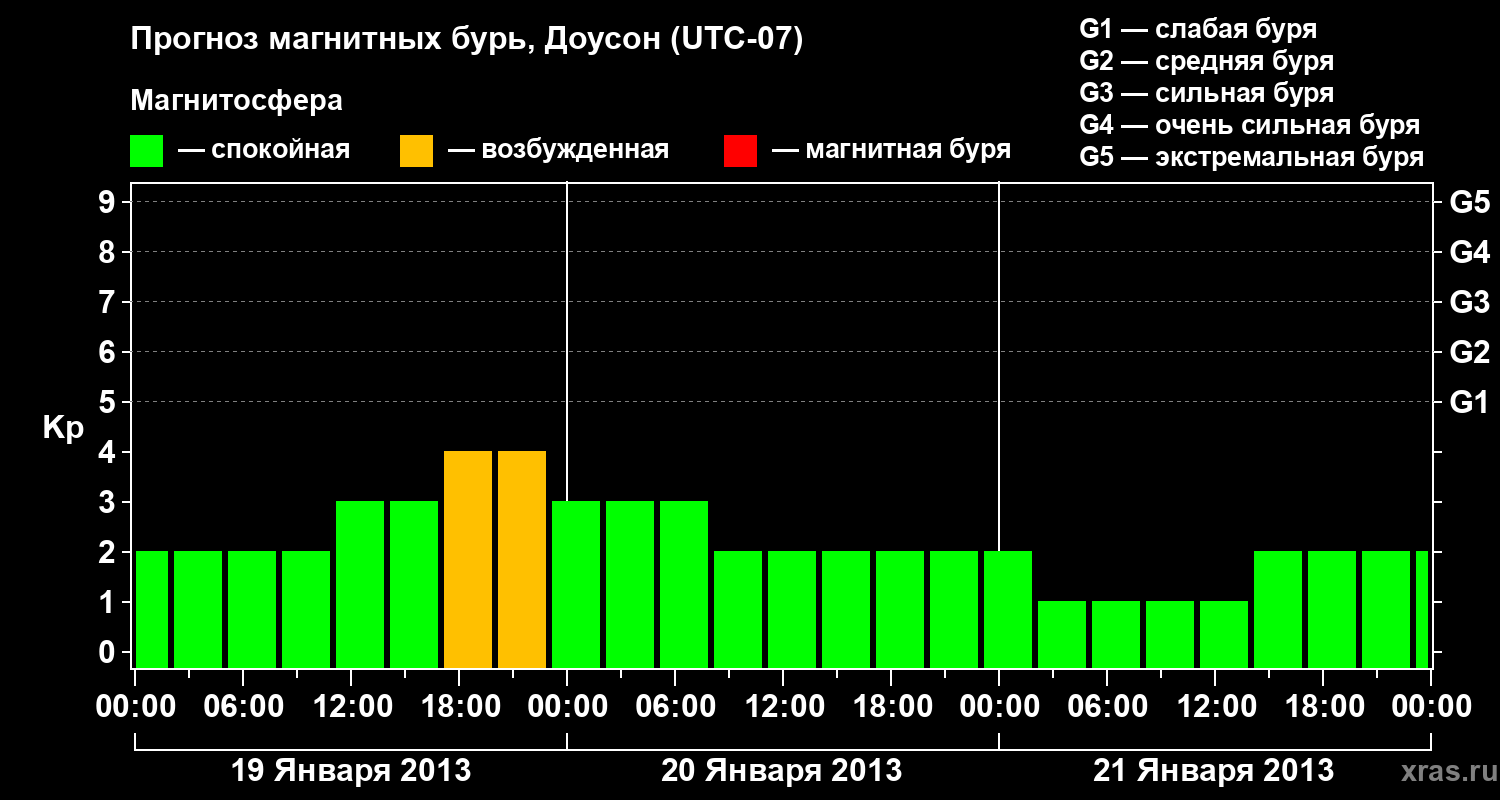Click the Kp 1 bar starting at 12:00 on 21 Января

pos(1224,634)
